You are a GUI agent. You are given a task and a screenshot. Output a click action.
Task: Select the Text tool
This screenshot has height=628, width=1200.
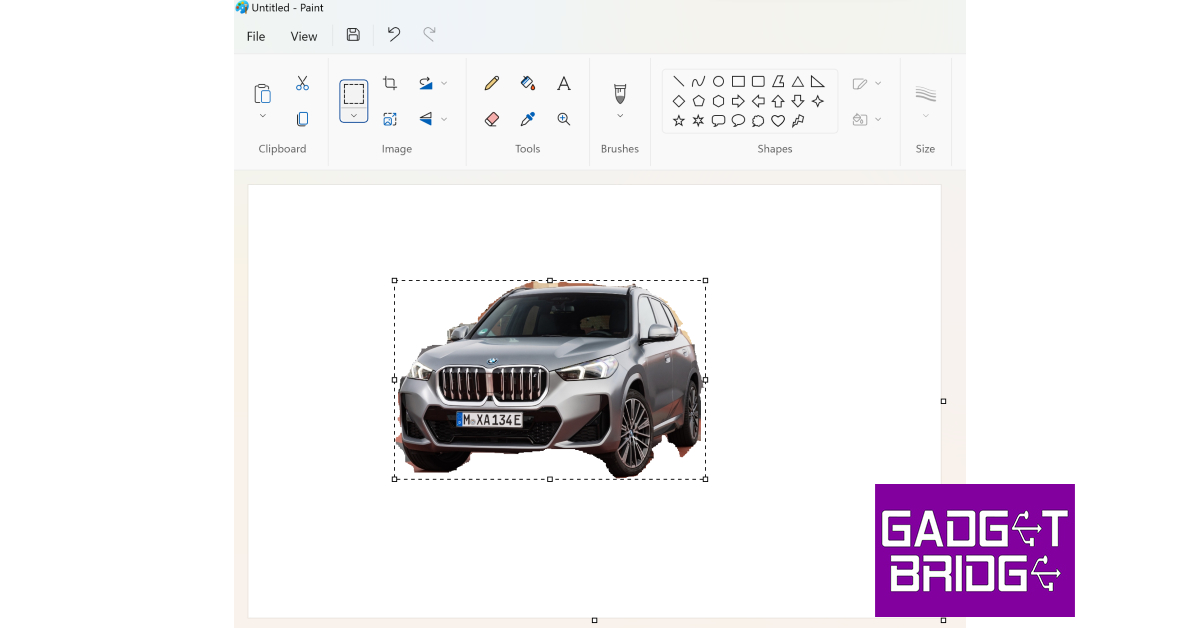tap(563, 83)
